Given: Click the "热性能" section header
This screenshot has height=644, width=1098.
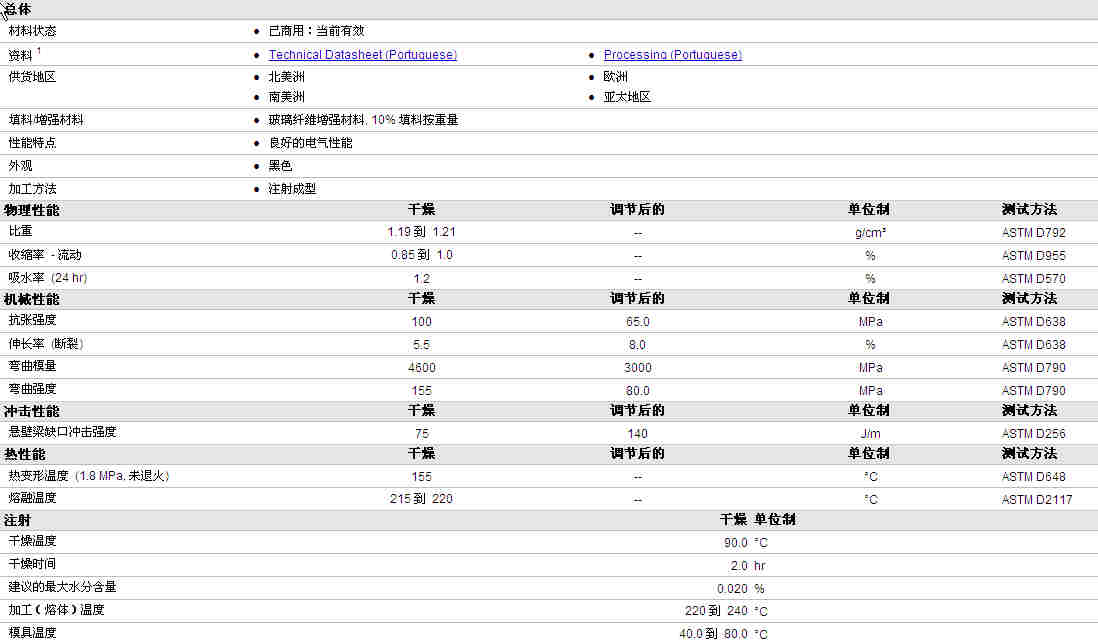Looking at the screenshot, I should (25, 454).
